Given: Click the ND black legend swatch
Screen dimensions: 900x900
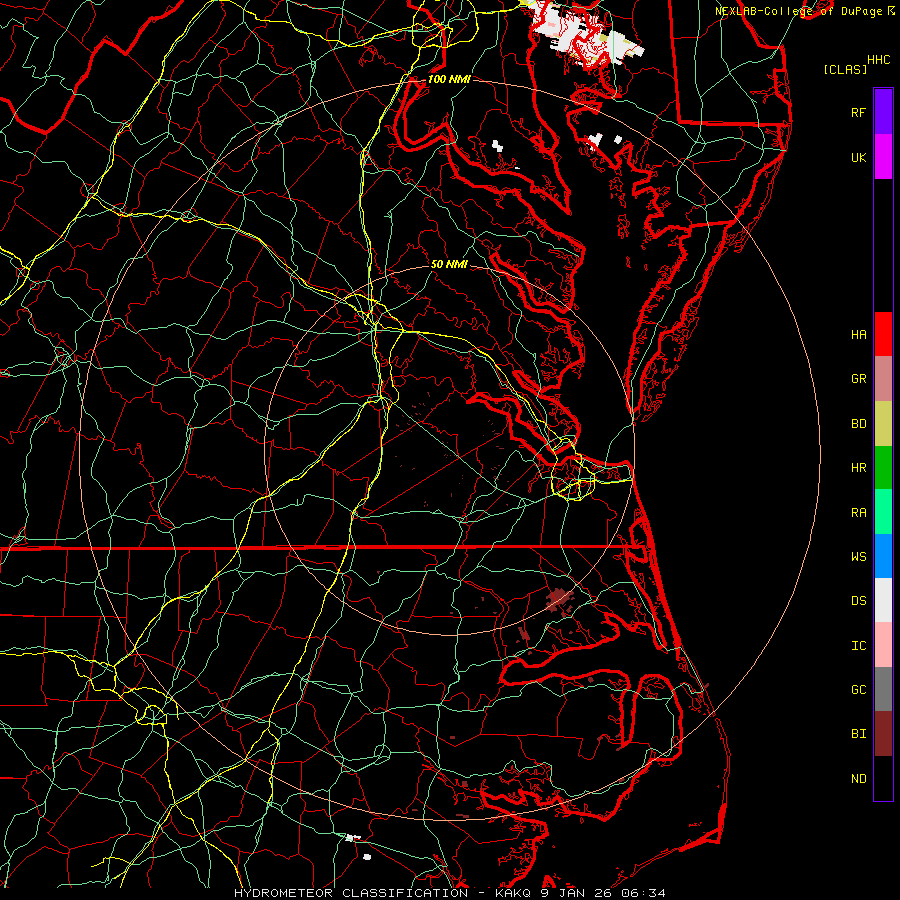Looking at the screenshot, I should click(883, 778).
